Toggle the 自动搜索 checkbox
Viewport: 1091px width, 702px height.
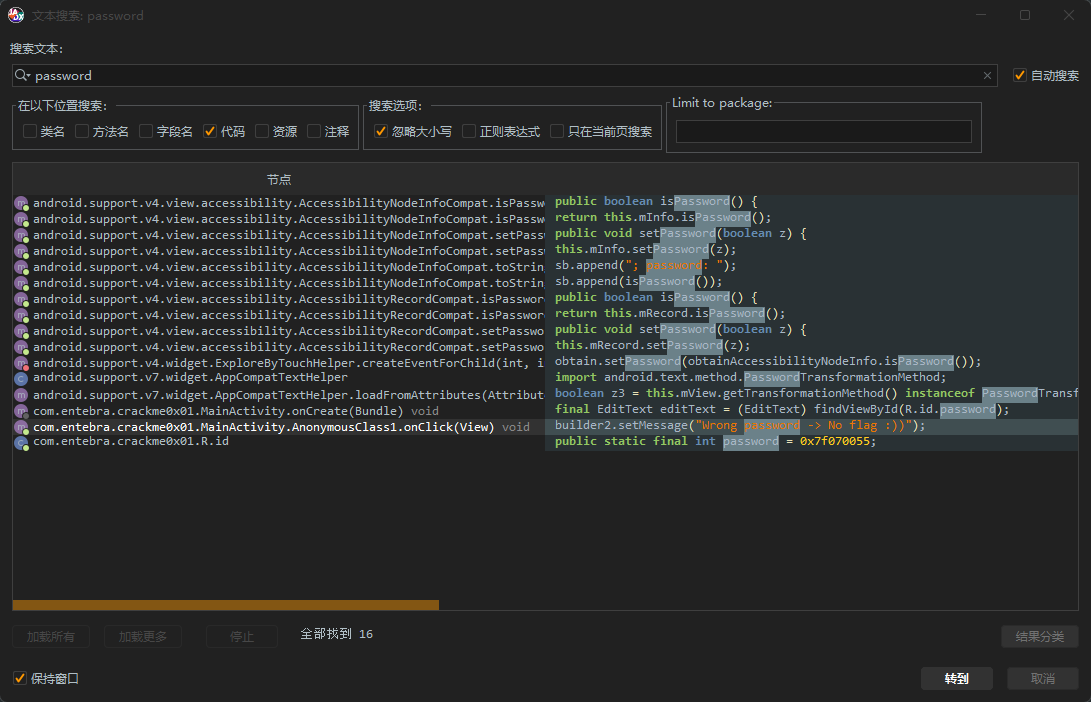click(1019, 75)
